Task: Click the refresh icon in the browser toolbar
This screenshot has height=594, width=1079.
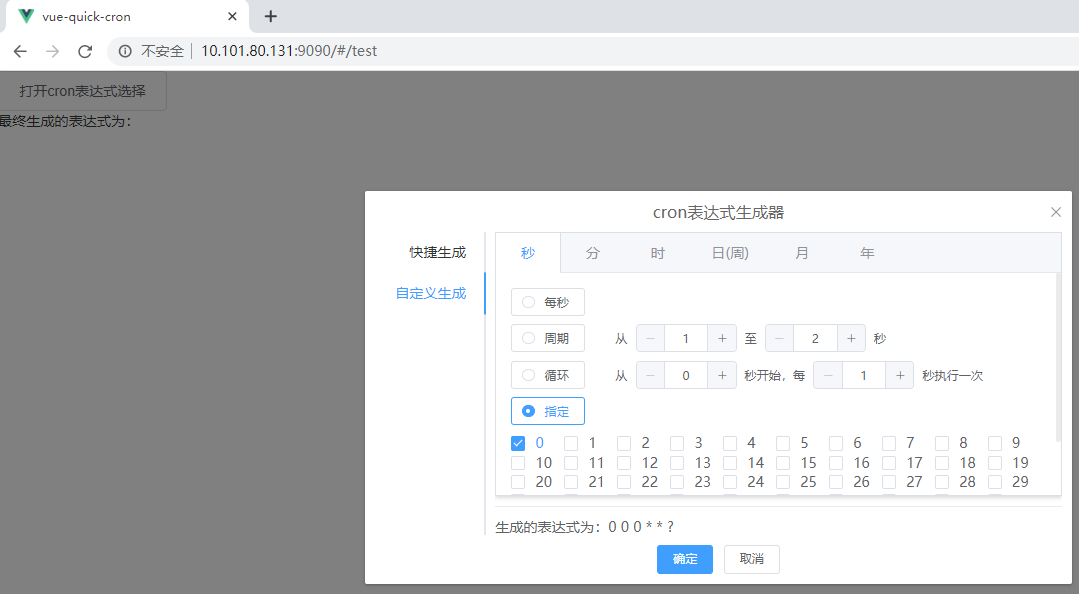Action: (85, 51)
